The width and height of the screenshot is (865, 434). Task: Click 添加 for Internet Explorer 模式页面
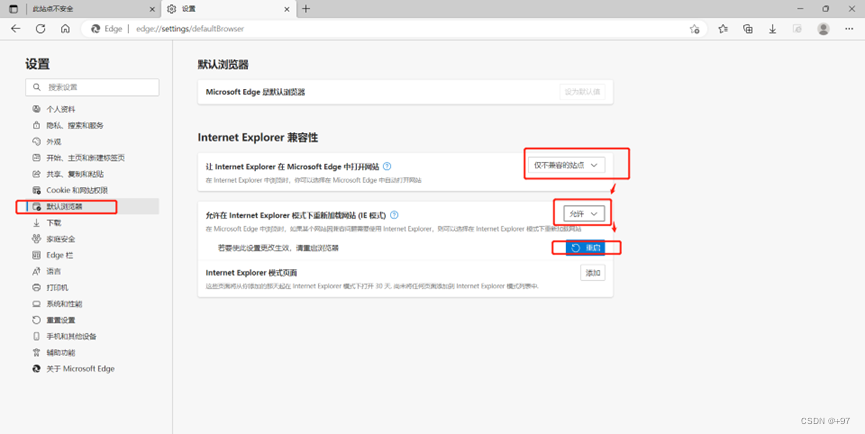coord(592,272)
